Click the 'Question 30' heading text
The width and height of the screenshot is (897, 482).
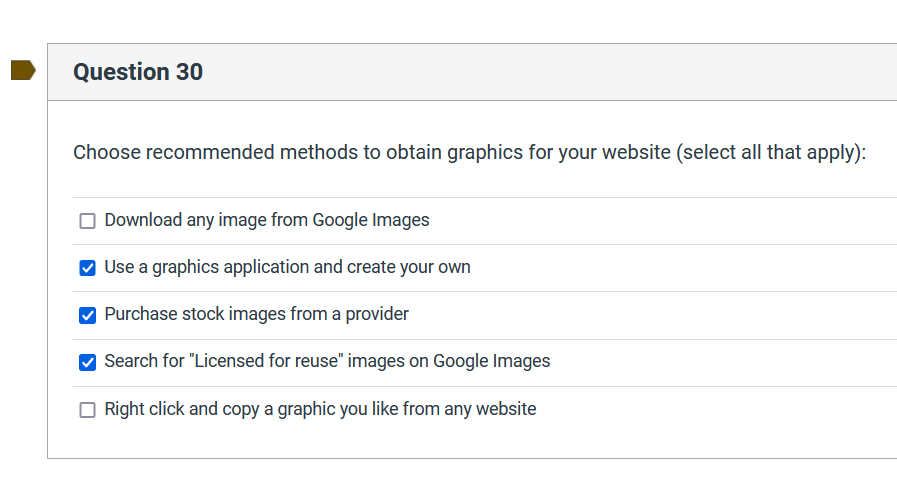[138, 72]
